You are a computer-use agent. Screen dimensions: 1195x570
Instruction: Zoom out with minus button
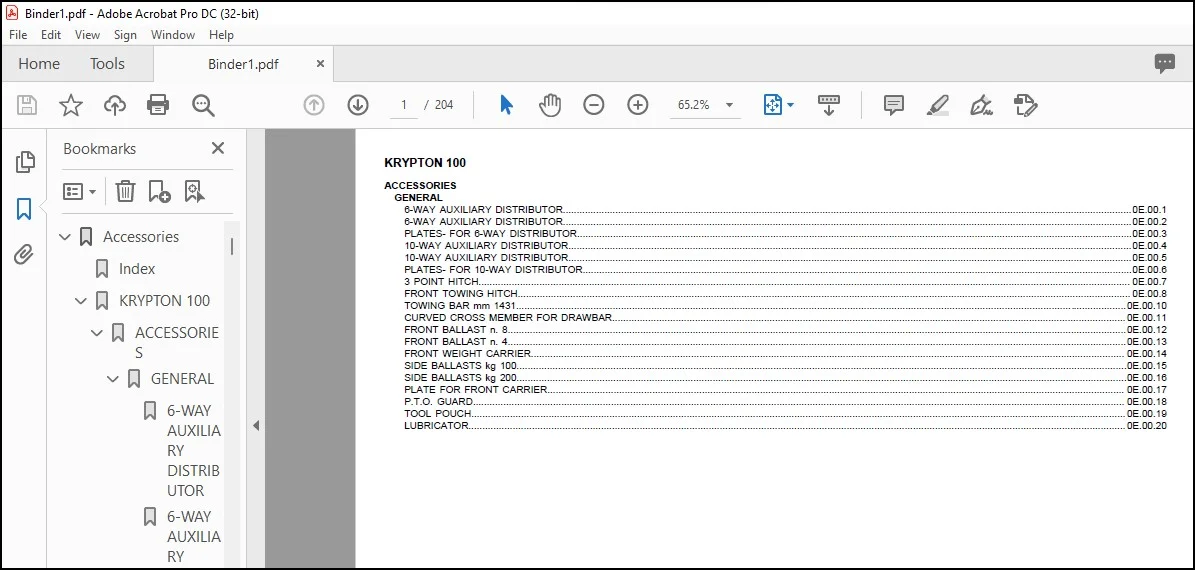pos(594,105)
